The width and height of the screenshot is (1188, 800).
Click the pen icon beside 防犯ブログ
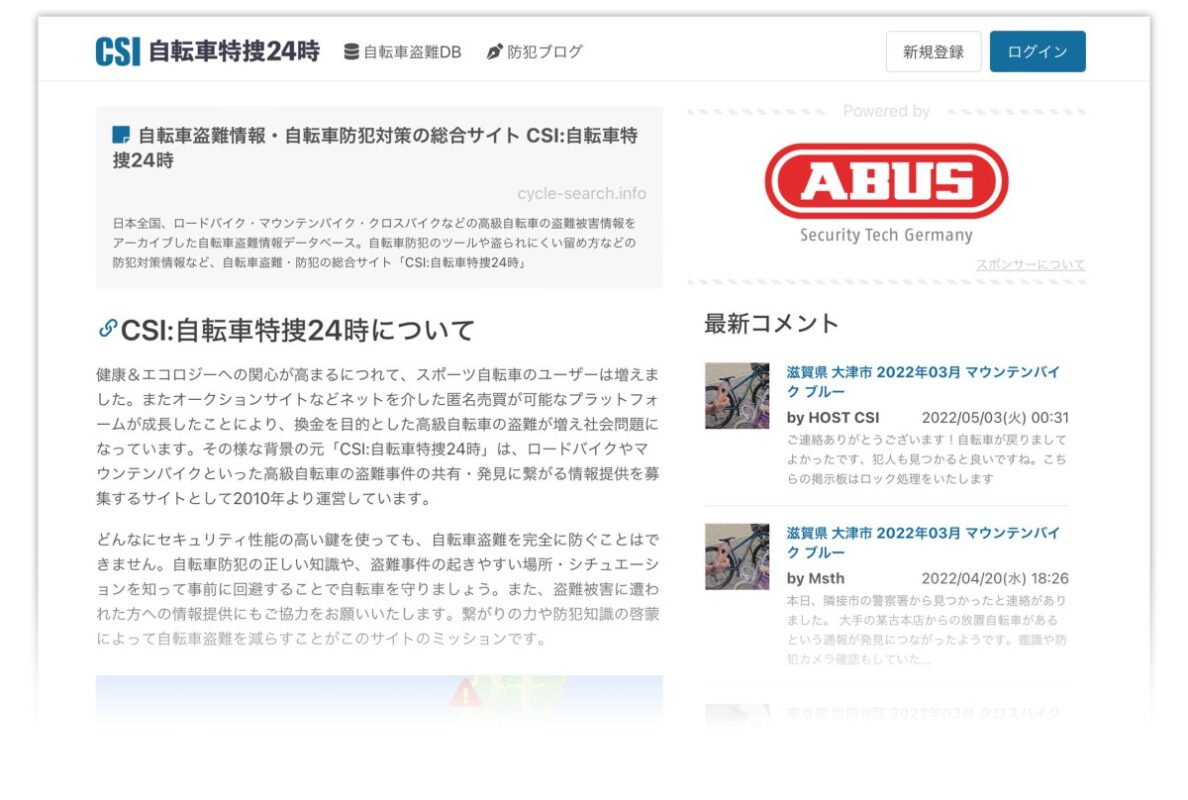pos(494,52)
